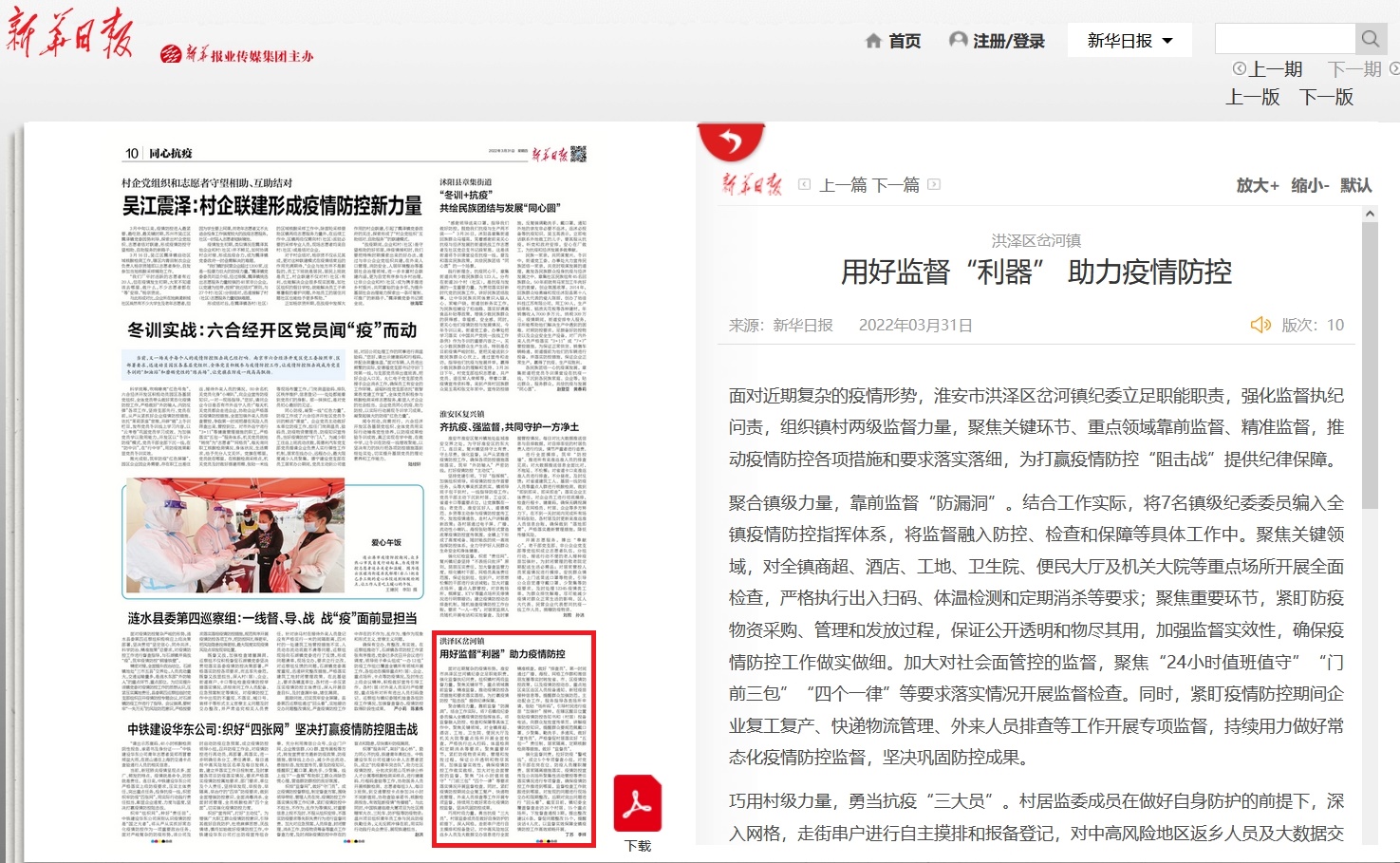Expand the 新华日报 newspaper dropdown
Screen dimensions: 1400x863
1130,41
